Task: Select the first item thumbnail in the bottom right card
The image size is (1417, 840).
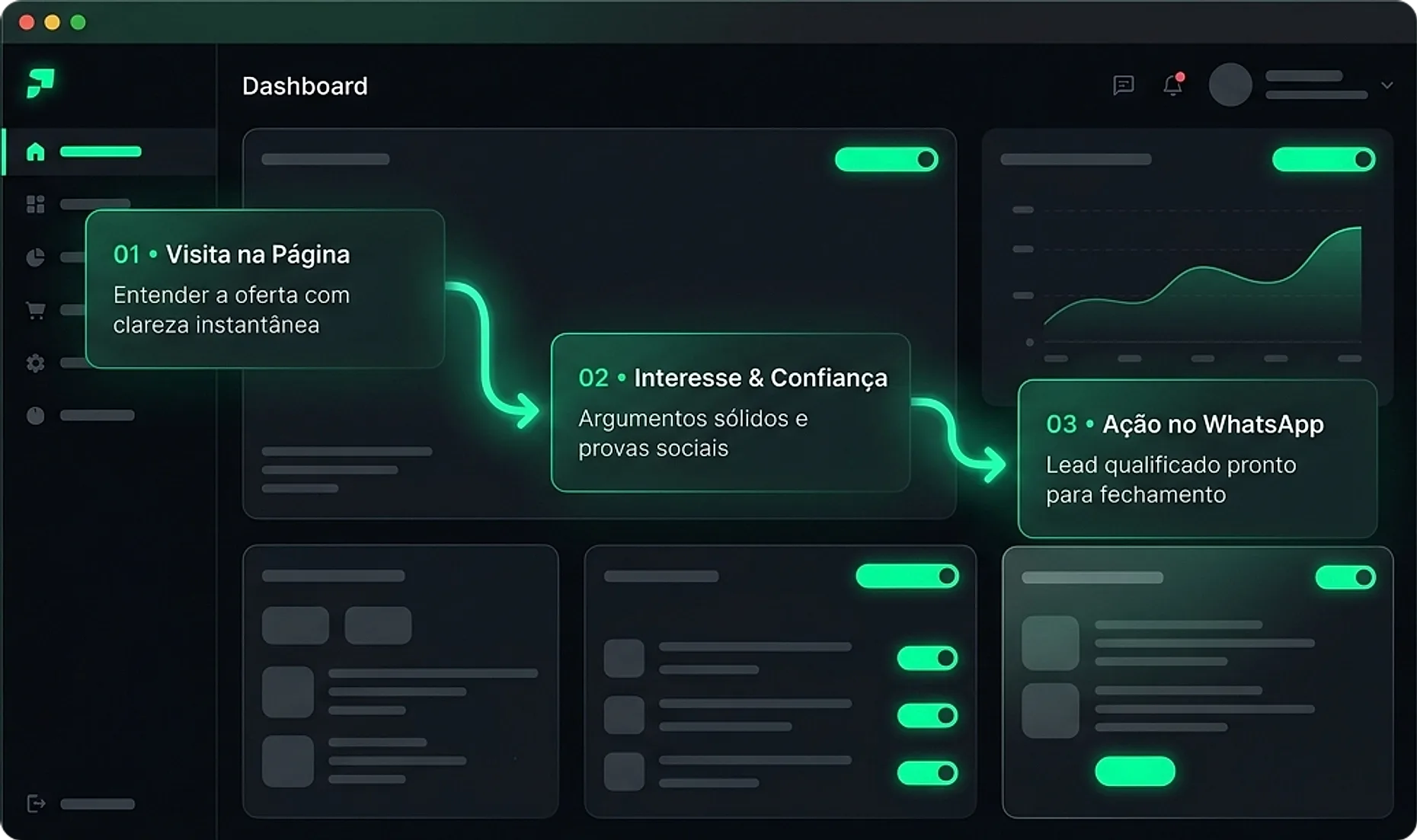Action: (1051, 643)
